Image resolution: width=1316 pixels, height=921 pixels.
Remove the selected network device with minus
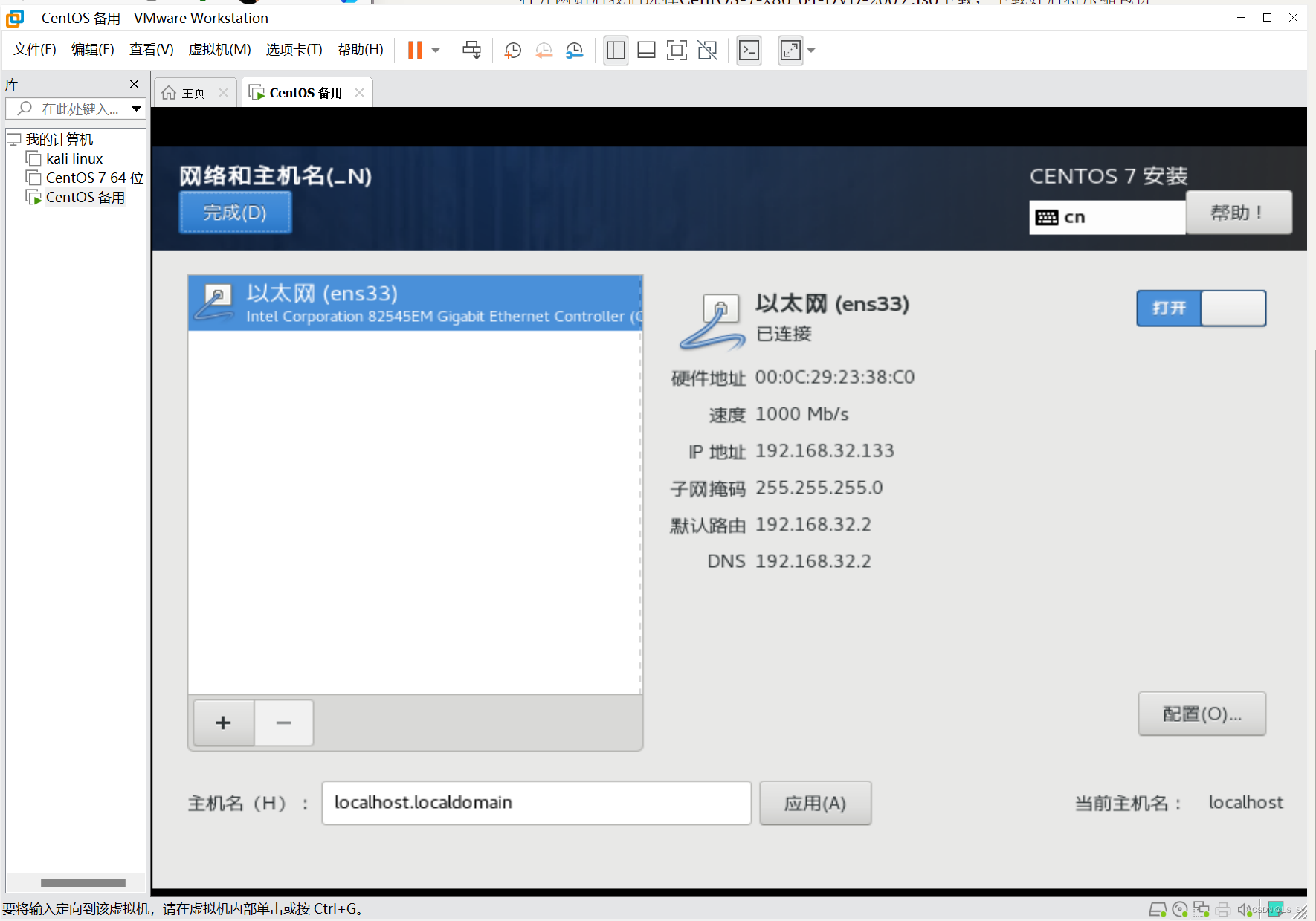[x=283, y=723]
